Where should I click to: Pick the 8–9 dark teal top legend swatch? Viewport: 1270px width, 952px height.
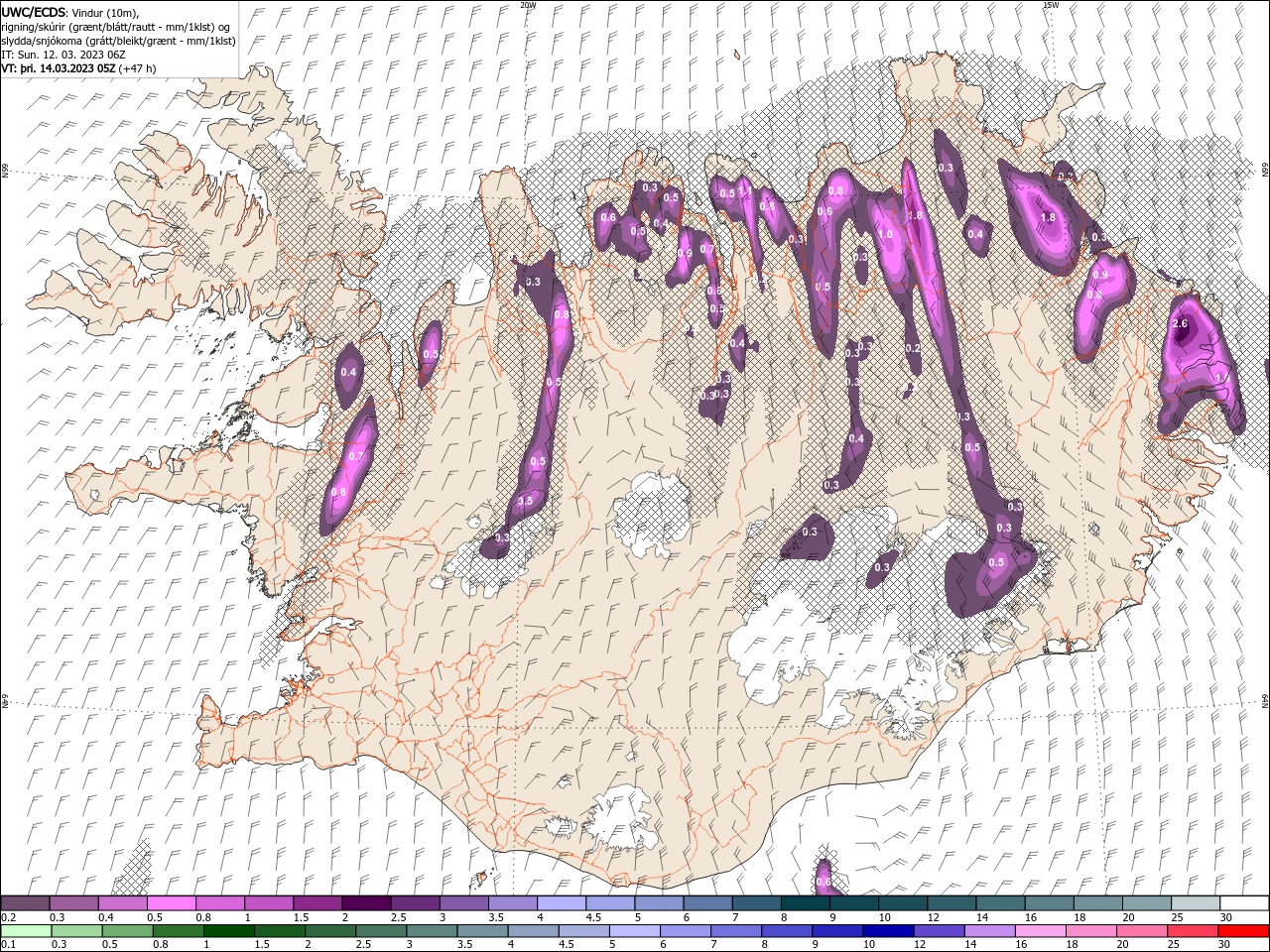click(805, 903)
